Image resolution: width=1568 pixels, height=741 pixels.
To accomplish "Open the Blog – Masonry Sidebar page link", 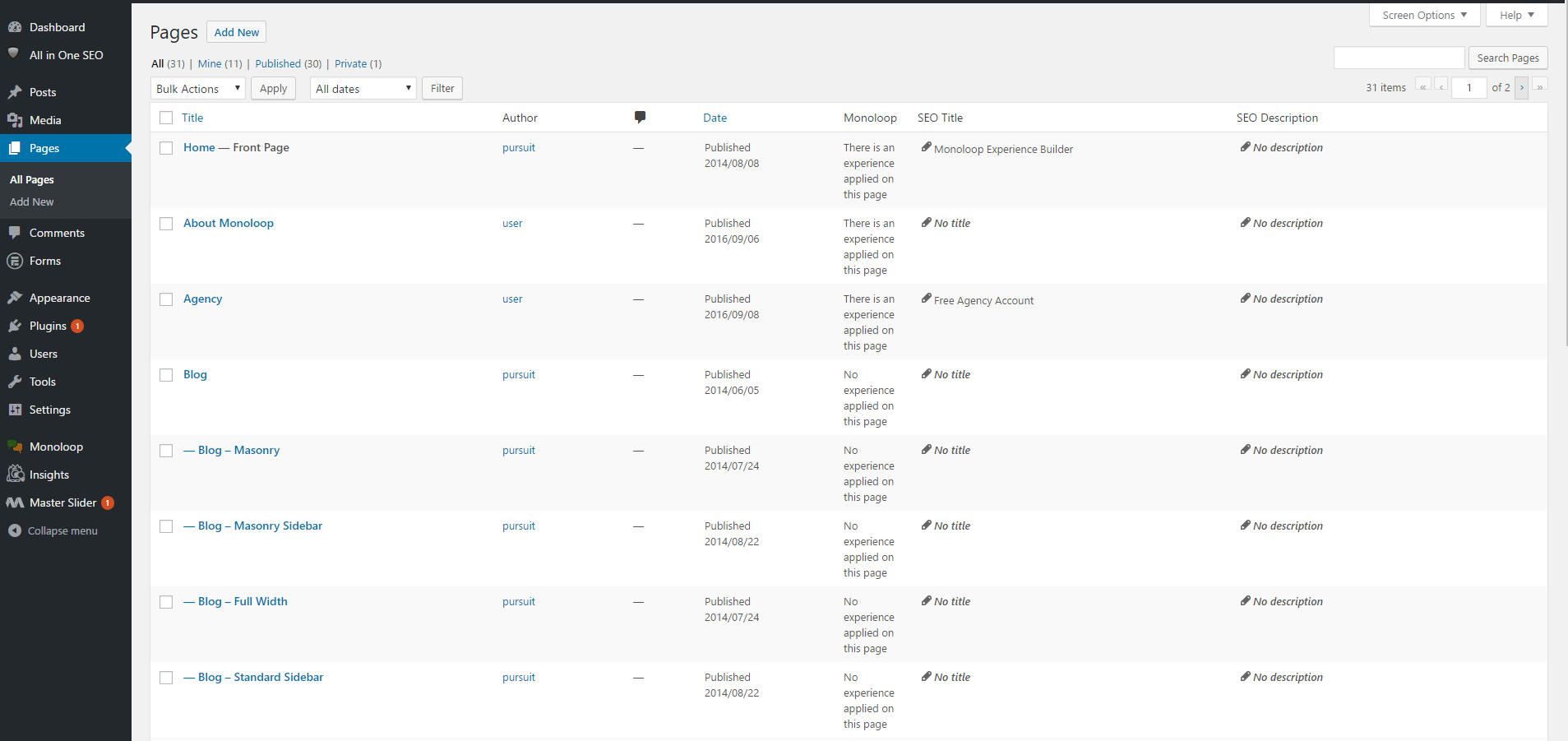I will pos(260,526).
